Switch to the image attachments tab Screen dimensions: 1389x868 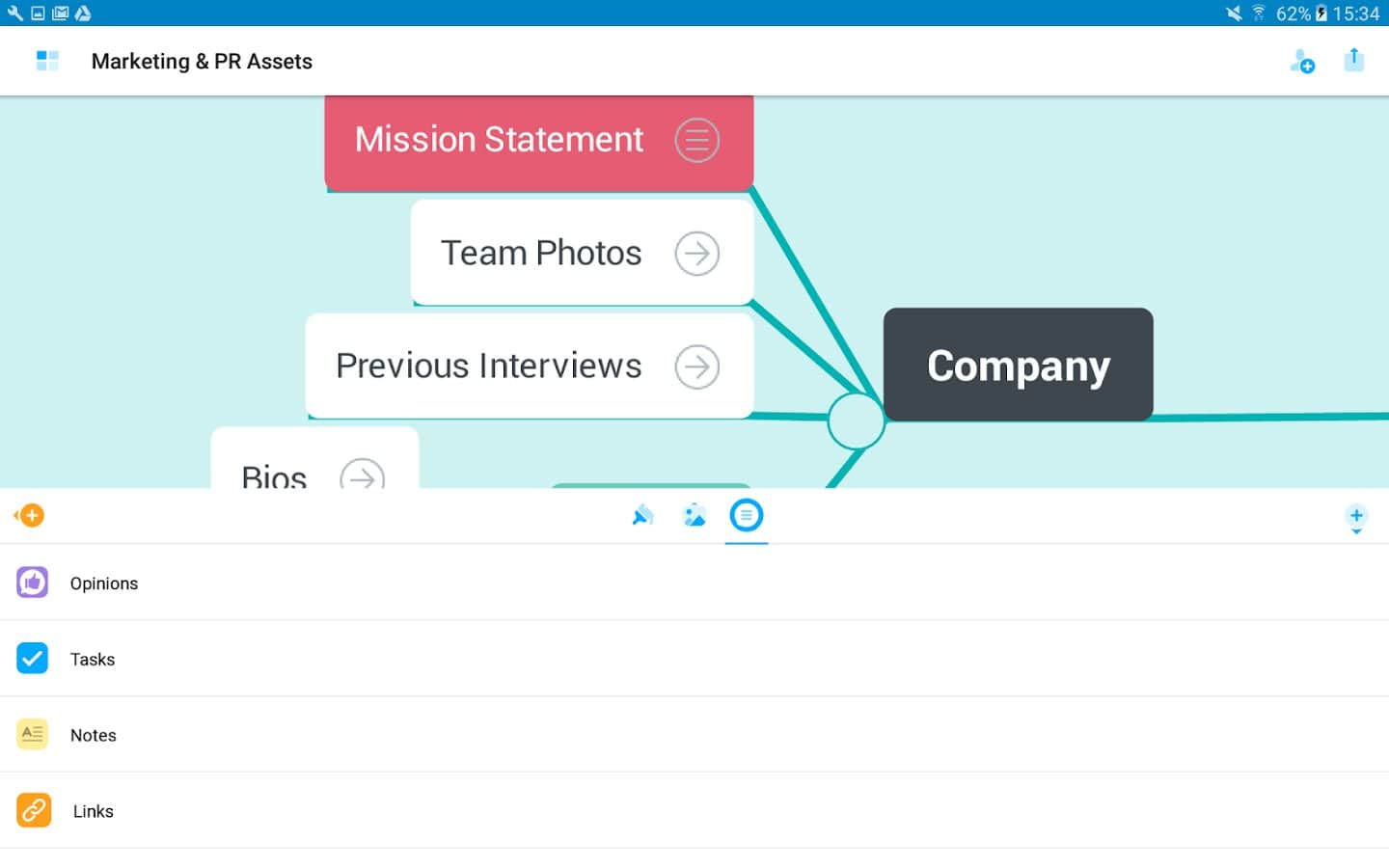[694, 516]
